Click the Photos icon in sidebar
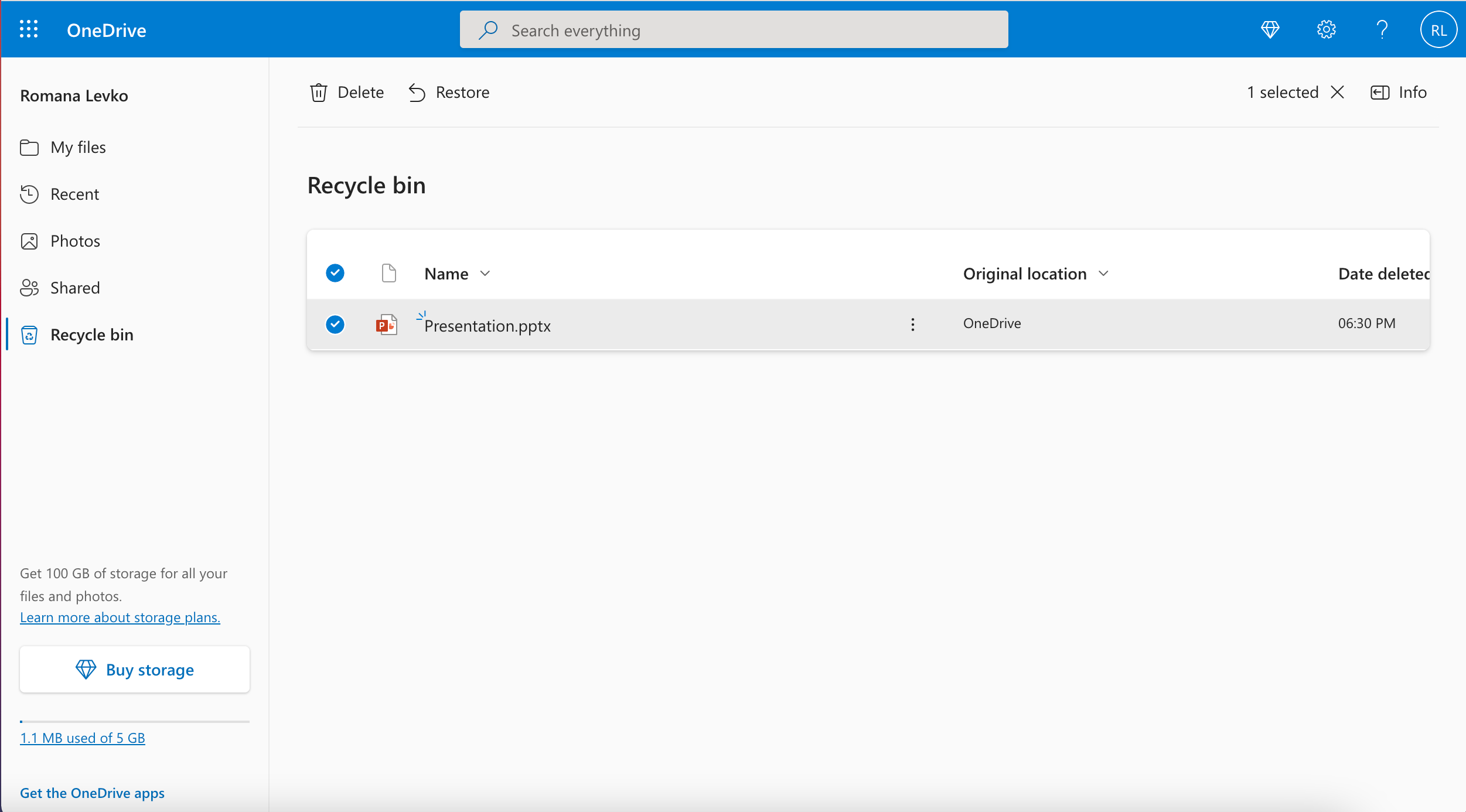1466x812 pixels. pos(29,240)
